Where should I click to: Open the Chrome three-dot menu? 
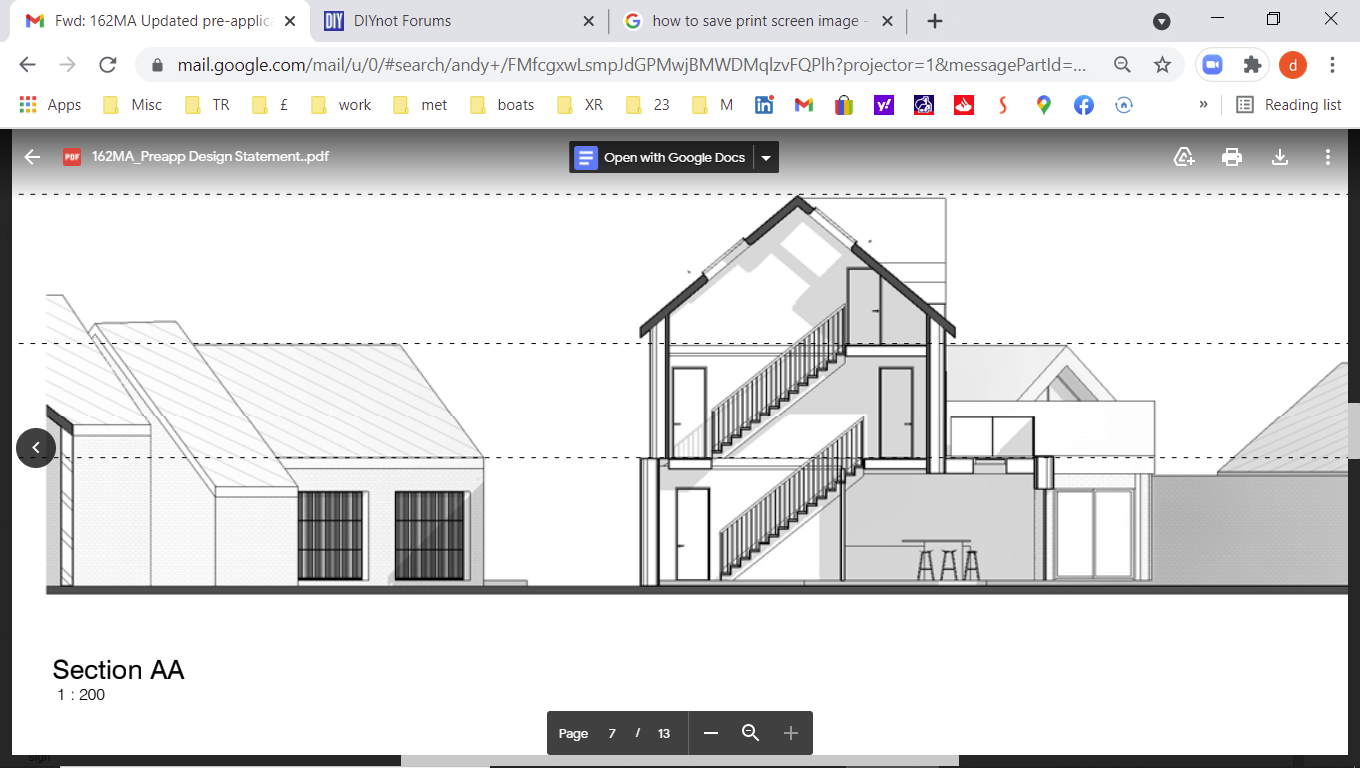pyautogui.click(x=1332, y=65)
